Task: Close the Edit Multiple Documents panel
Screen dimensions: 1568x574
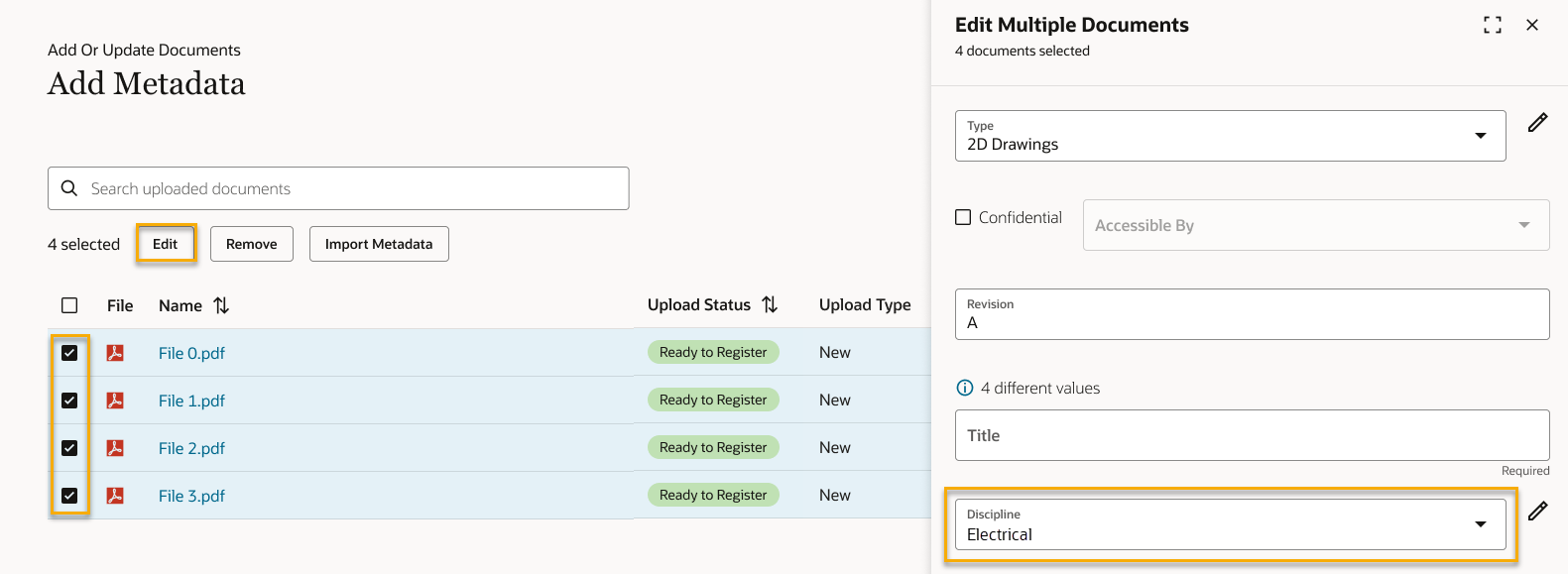Action: pos(1532,25)
